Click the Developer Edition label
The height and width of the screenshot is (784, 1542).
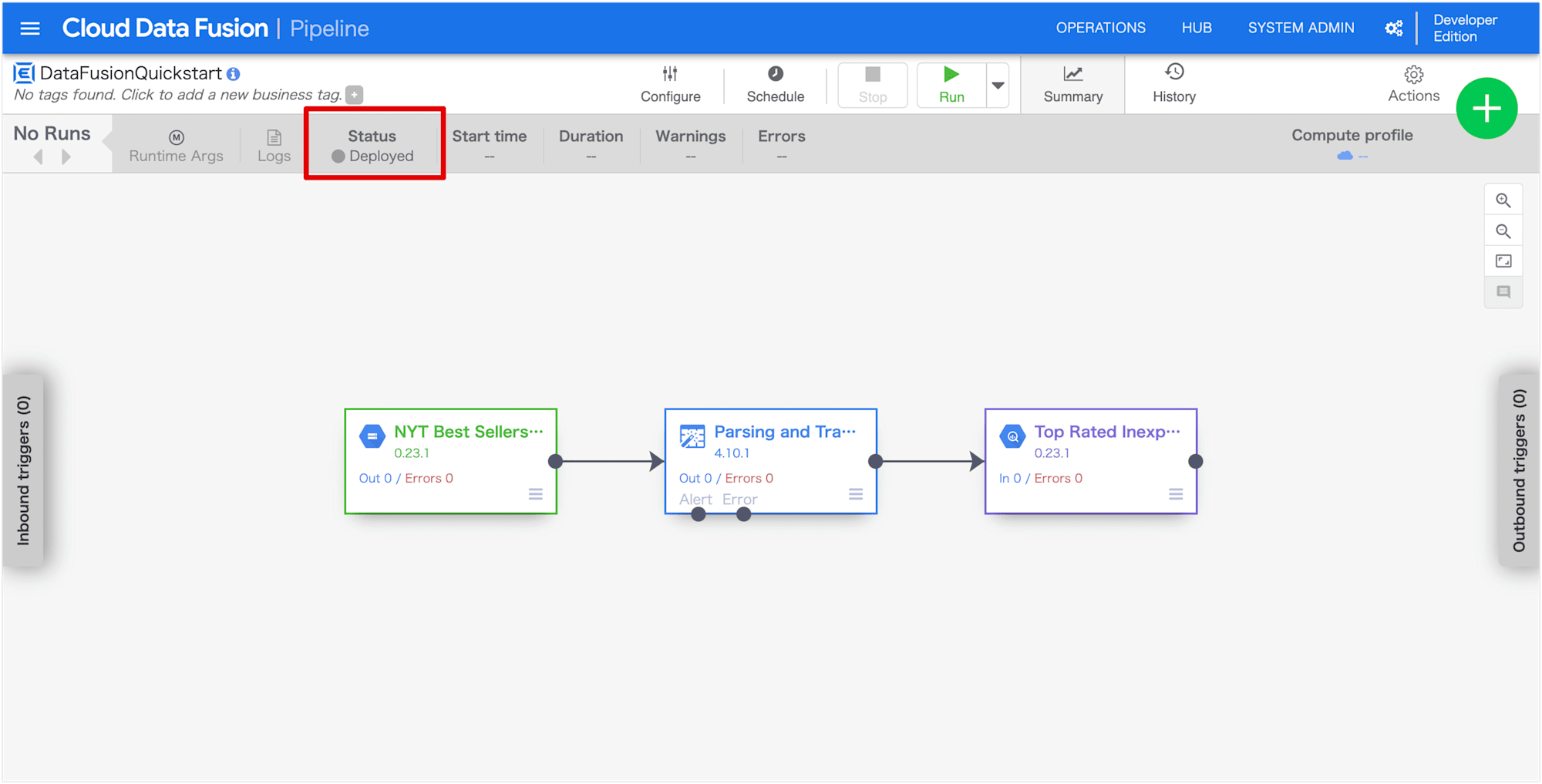(x=1465, y=28)
